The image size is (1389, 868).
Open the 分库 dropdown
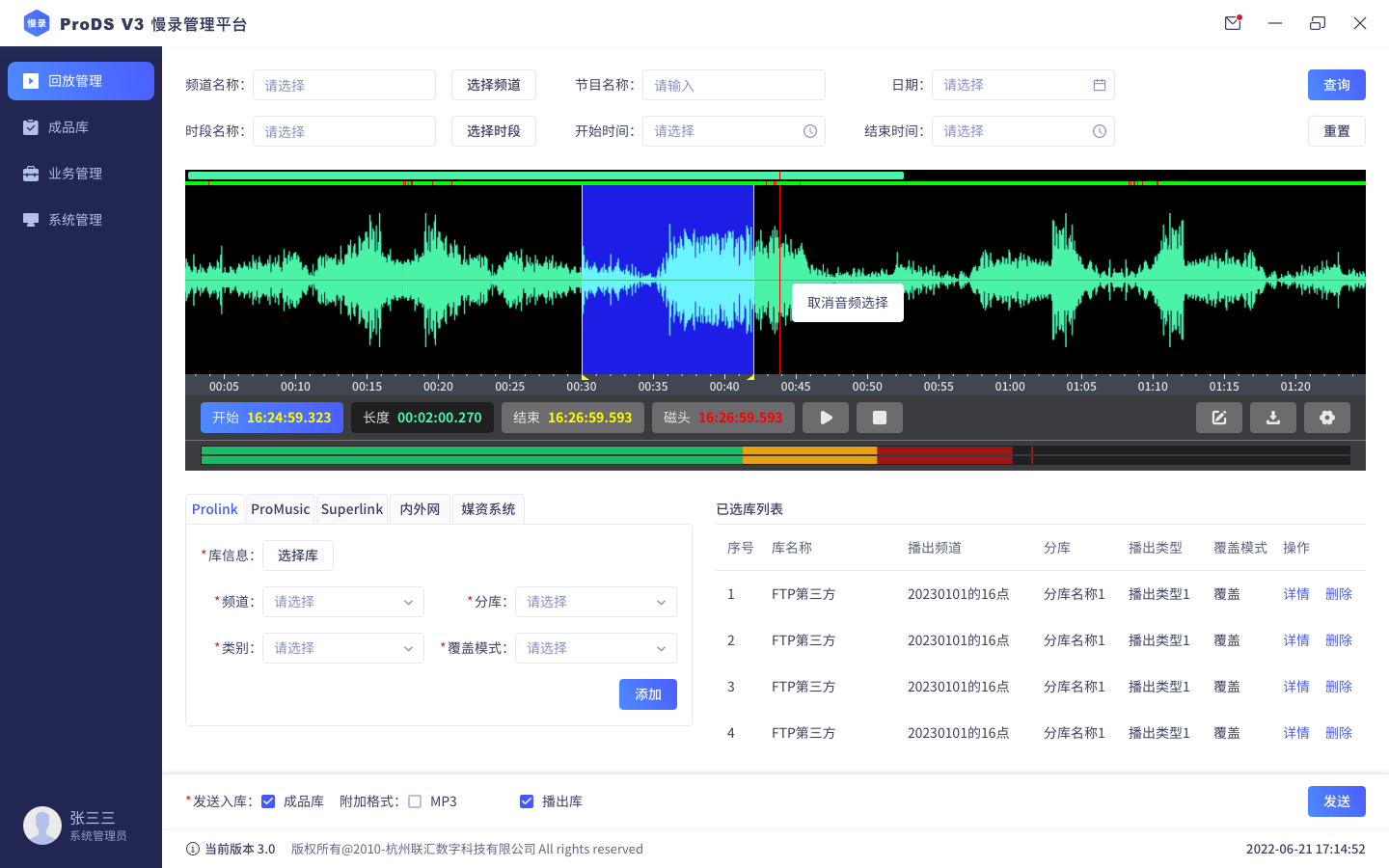click(595, 602)
